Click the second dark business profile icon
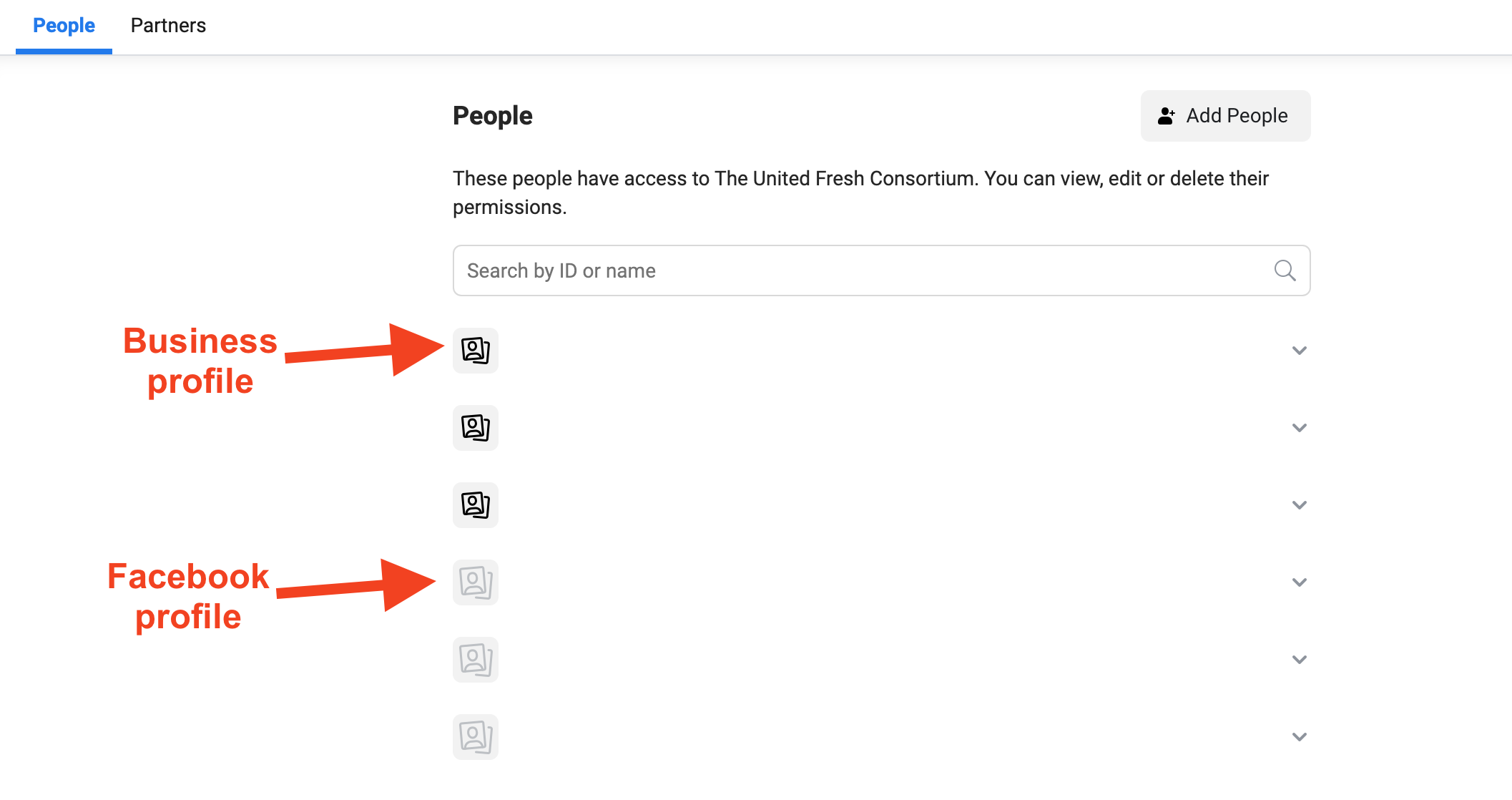The image size is (1512, 800). pyautogui.click(x=476, y=428)
